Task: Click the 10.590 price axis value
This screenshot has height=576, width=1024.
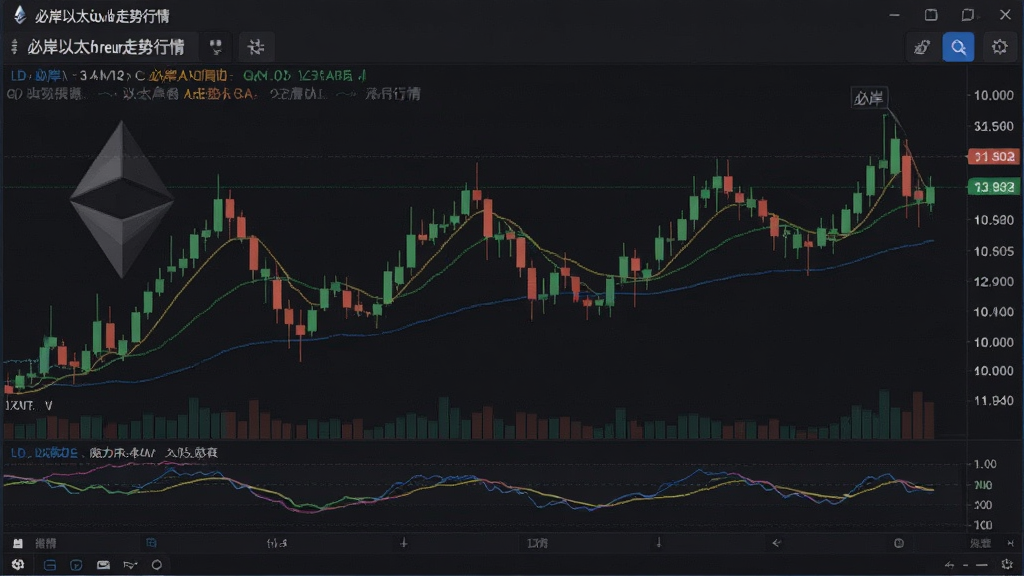Action: (x=994, y=220)
